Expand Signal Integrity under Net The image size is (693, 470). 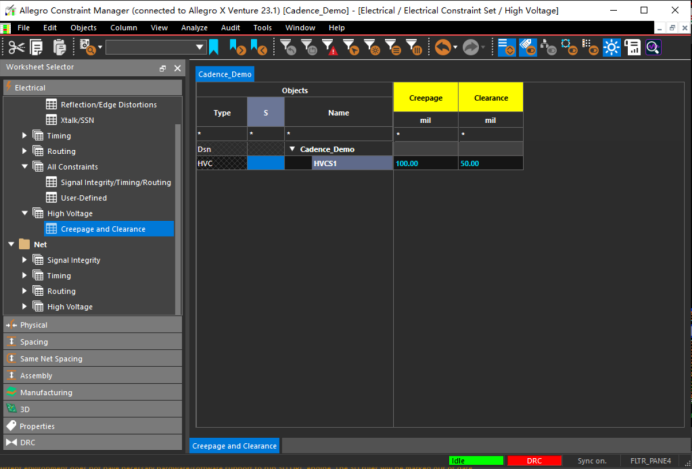tap(24, 260)
